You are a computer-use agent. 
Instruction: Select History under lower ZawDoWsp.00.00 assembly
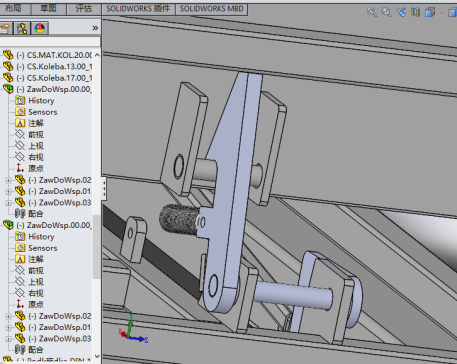click(35, 236)
